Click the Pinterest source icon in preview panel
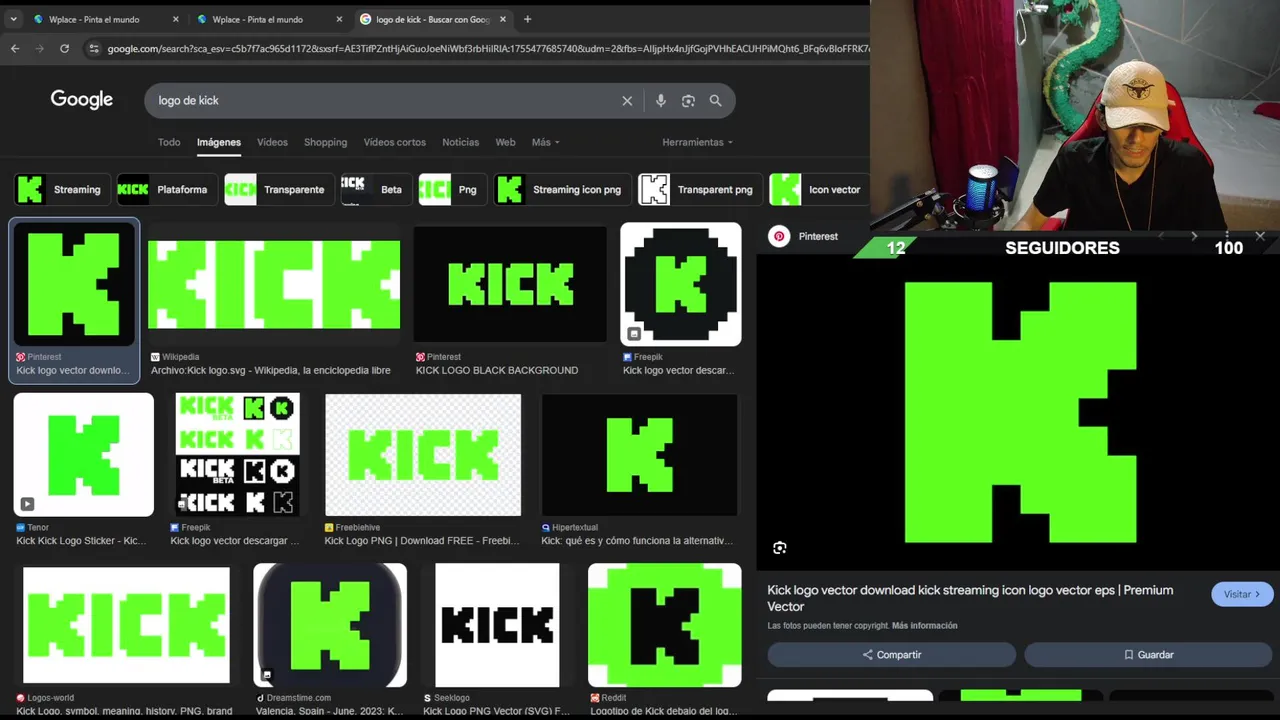The height and width of the screenshot is (720, 1280). tap(779, 236)
